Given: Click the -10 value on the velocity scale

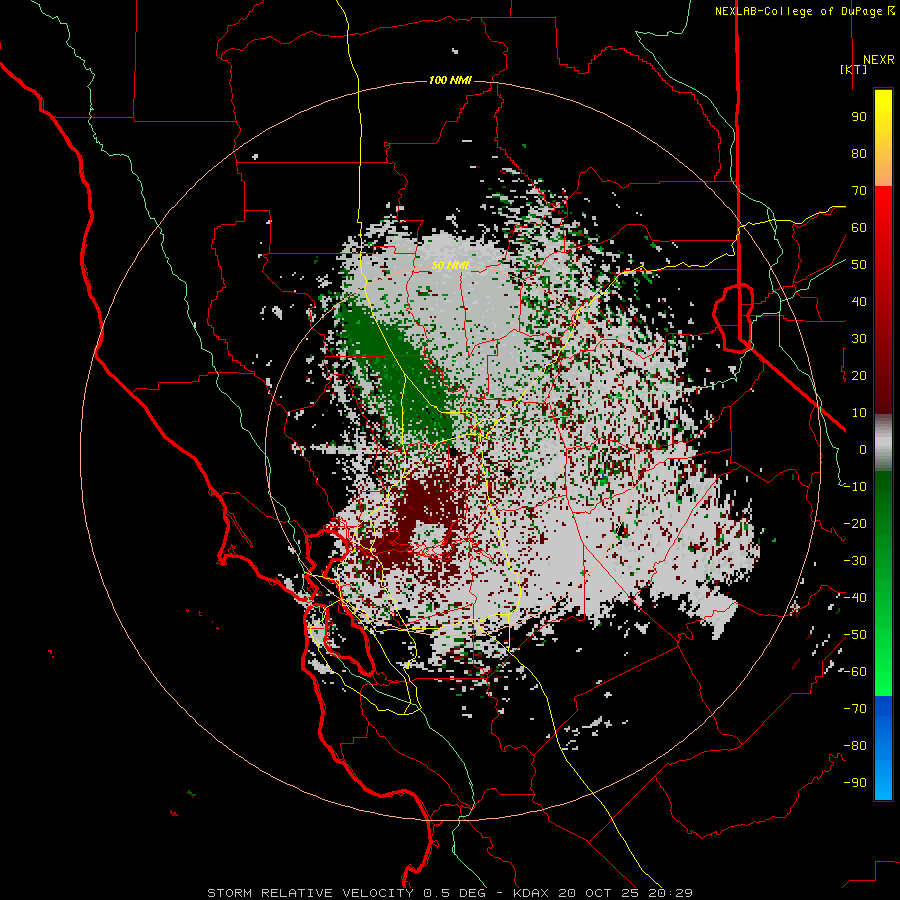Looking at the screenshot, I should [855, 487].
